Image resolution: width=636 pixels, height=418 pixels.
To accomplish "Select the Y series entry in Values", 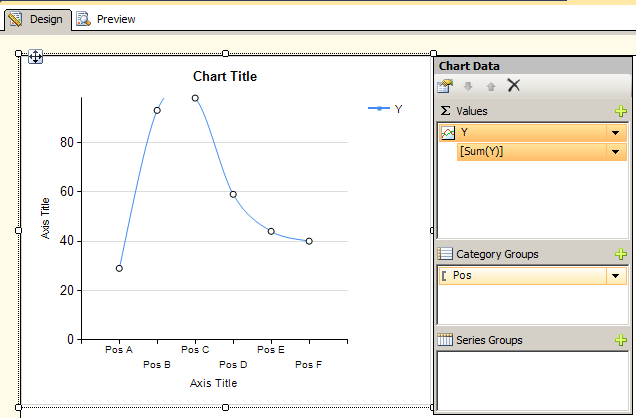I will [x=533, y=133].
